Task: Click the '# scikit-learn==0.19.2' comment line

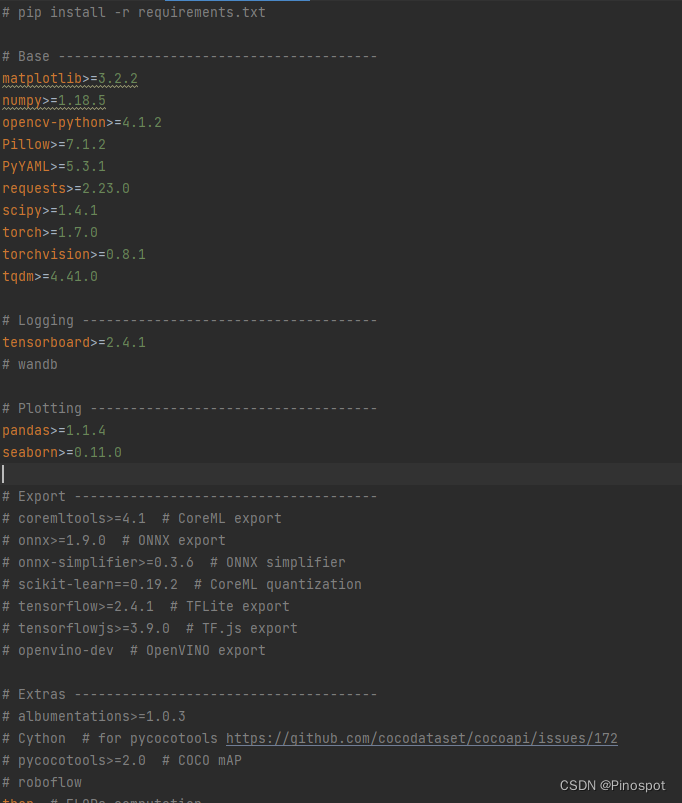Action: pyautogui.click(x=182, y=585)
